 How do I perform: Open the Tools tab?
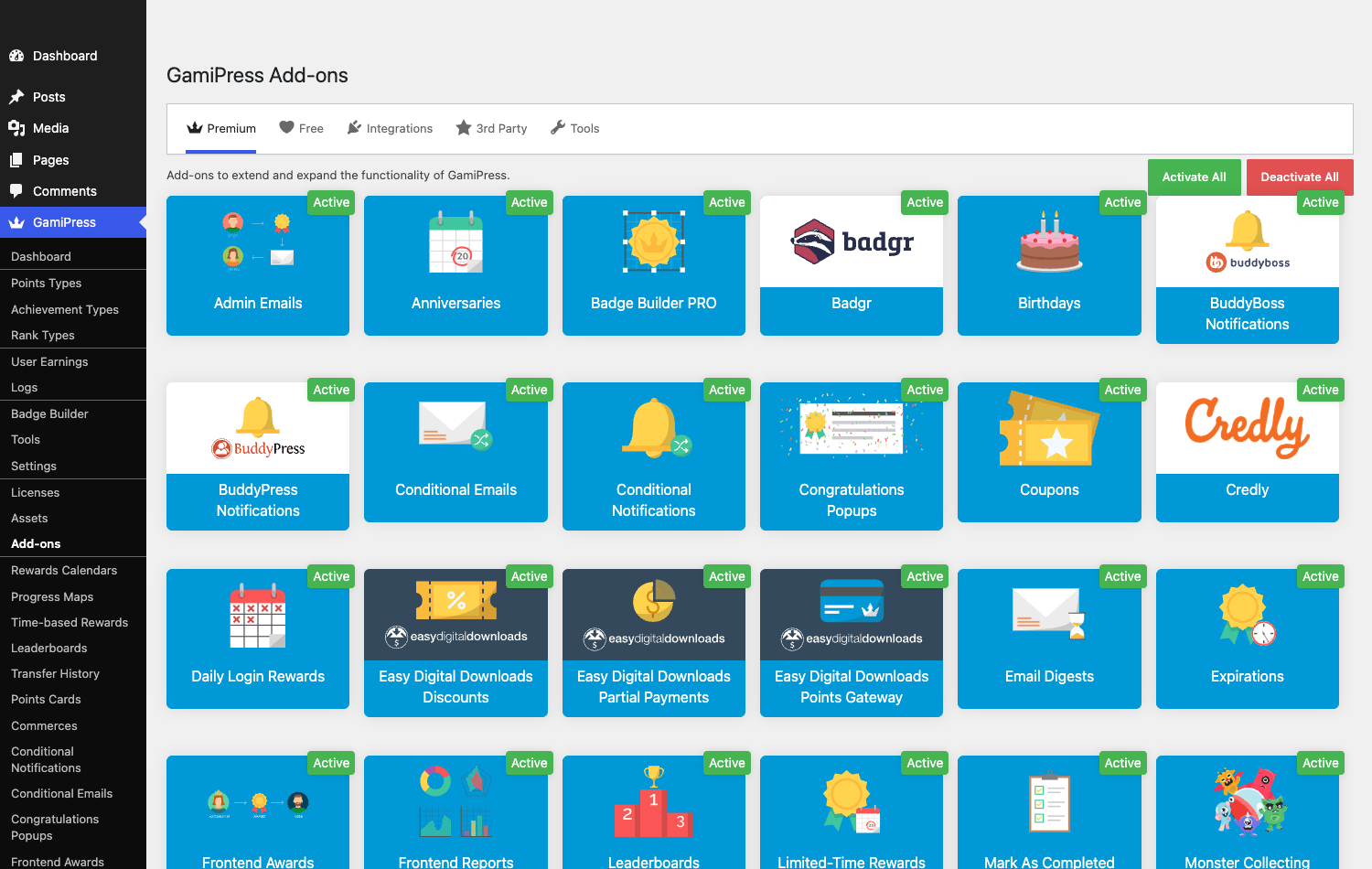[574, 128]
